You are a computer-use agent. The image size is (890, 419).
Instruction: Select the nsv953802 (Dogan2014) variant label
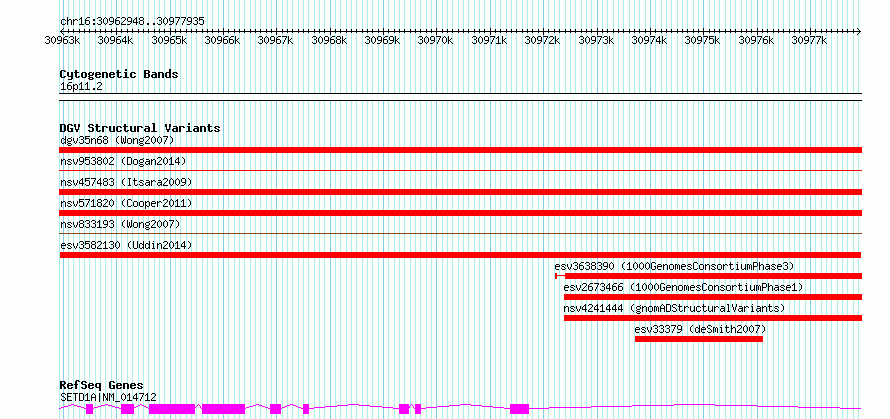click(x=123, y=161)
